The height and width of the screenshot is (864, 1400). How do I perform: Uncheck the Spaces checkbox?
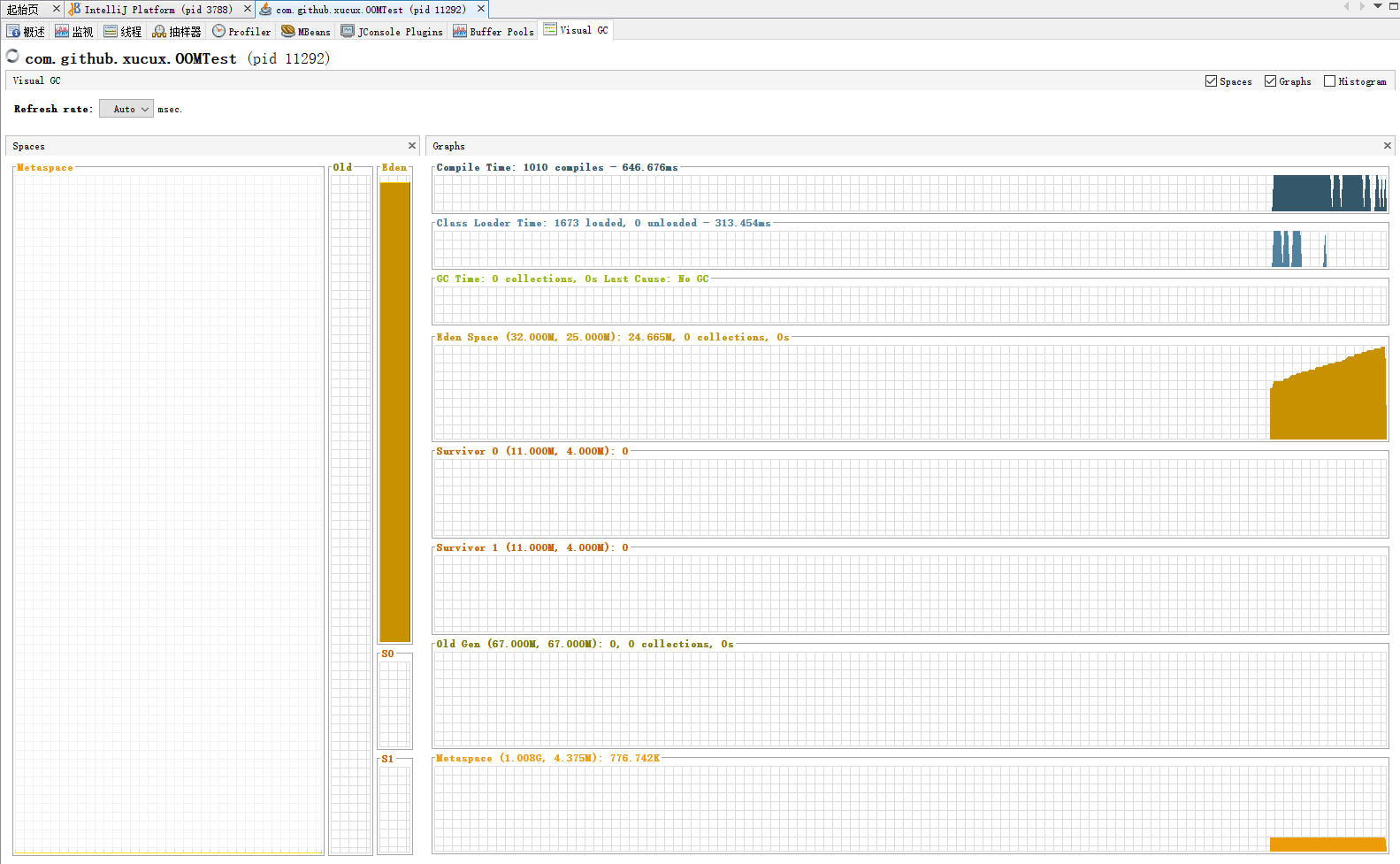(1211, 81)
